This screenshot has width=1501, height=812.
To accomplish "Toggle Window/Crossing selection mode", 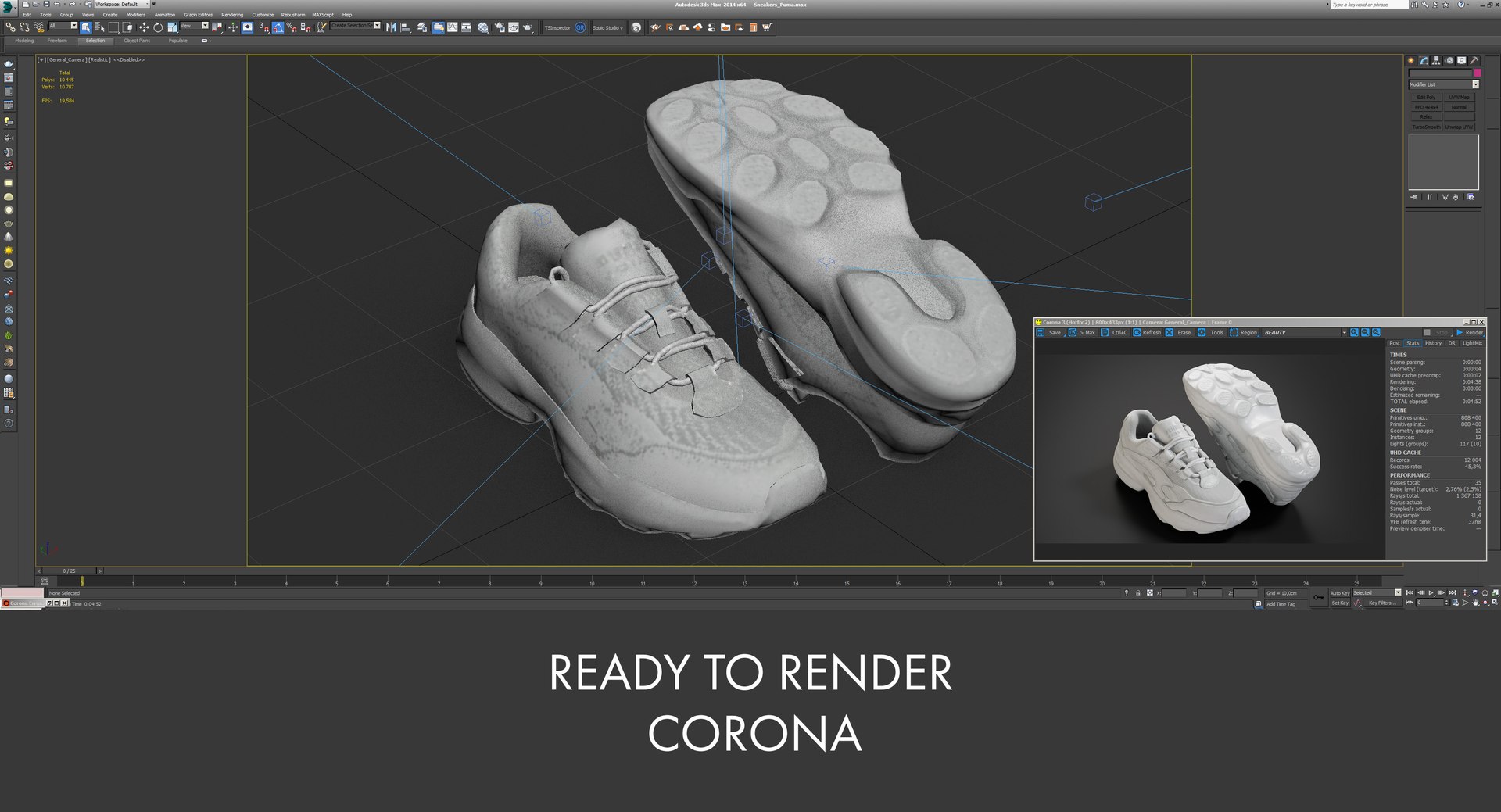I will [x=128, y=27].
